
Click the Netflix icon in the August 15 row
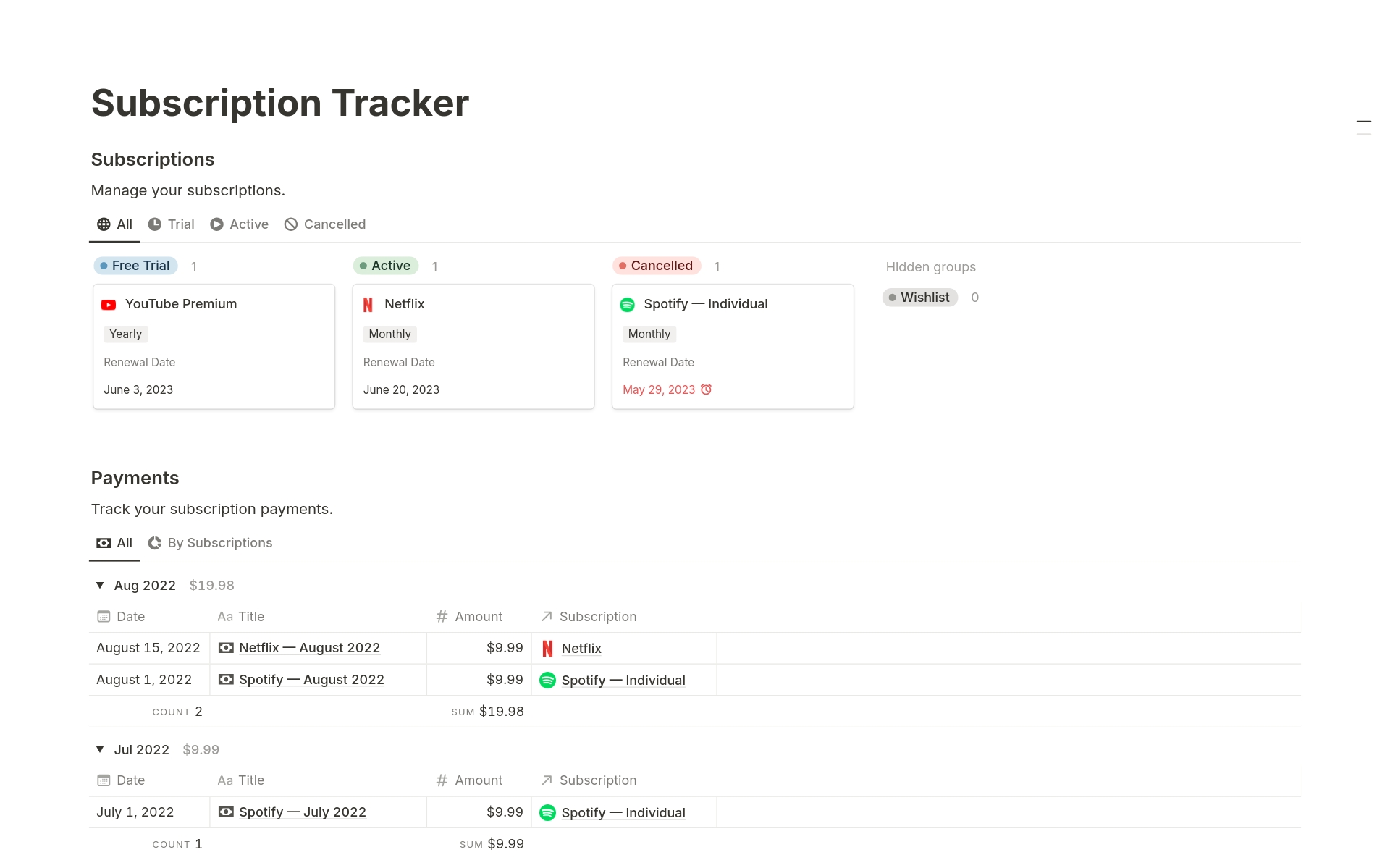tap(547, 649)
